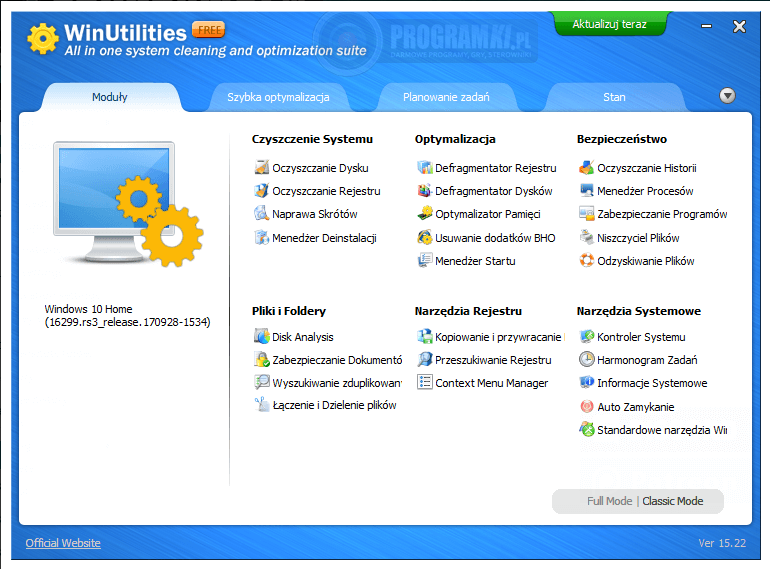Click the Harmonogram Zadań clock icon

point(586,359)
